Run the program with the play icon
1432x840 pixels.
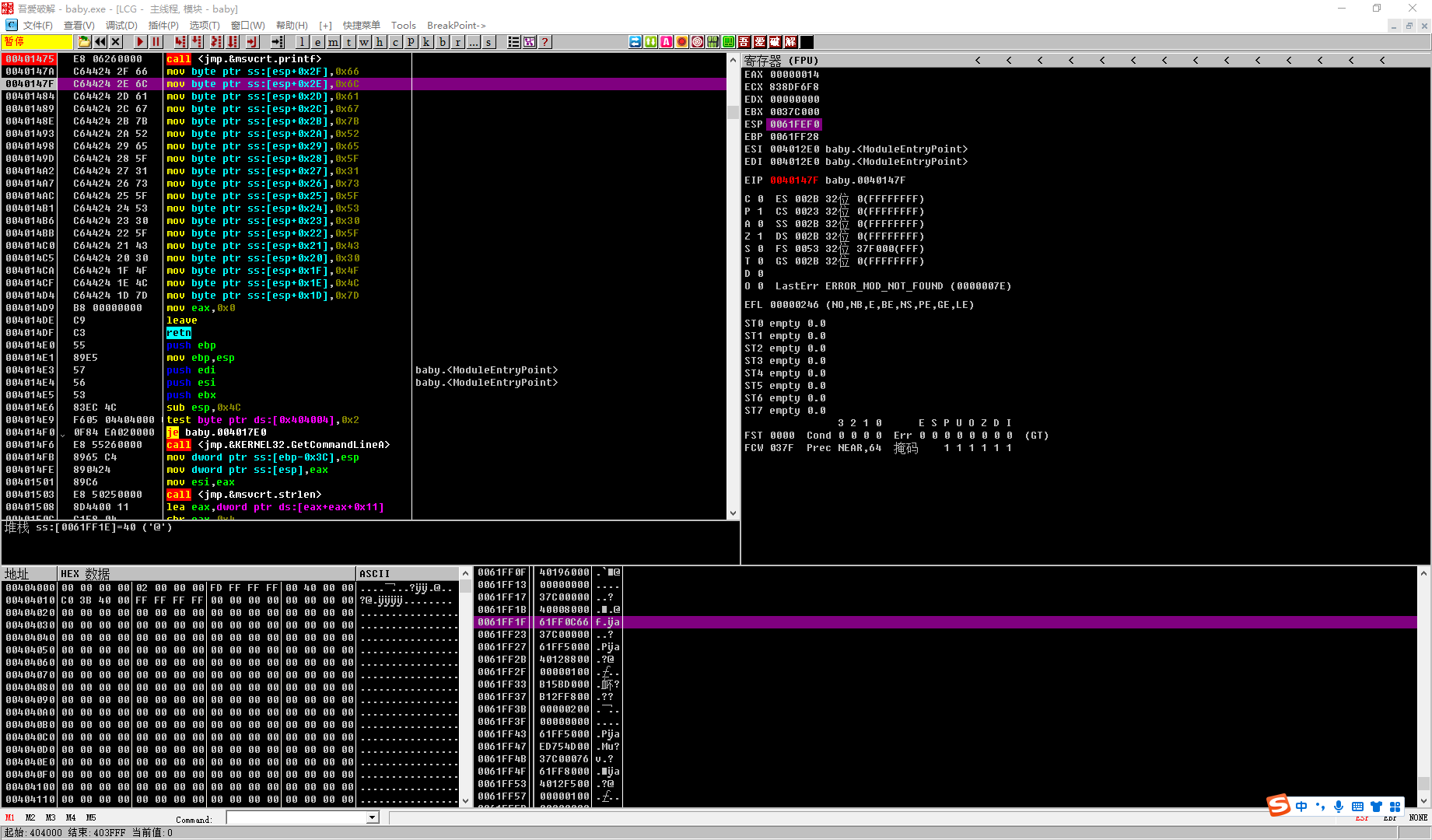[x=139, y=42]
